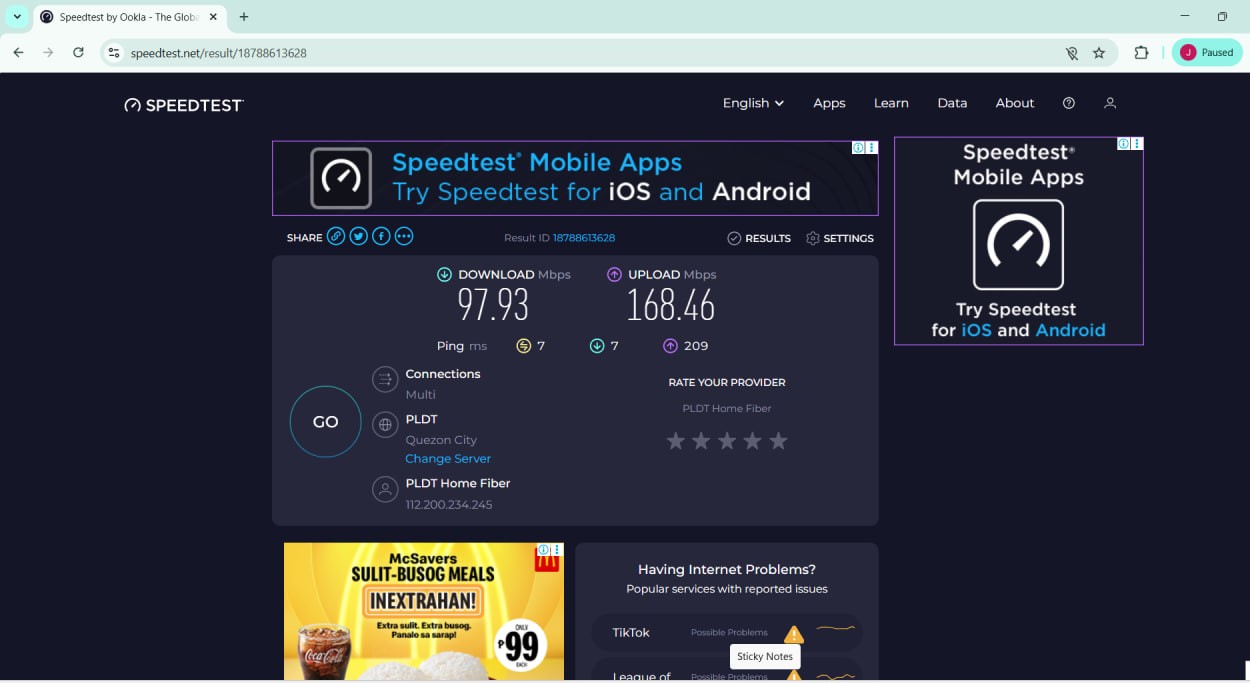Click the upload latency icon

(x=670, y=346)
